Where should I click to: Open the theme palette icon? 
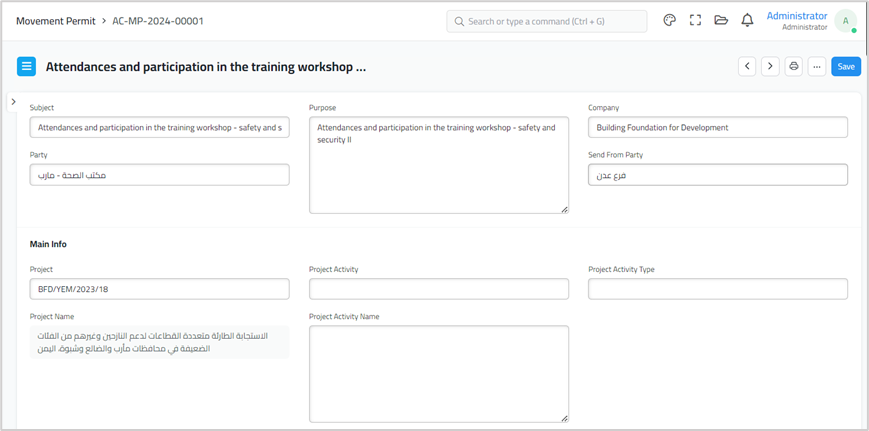point(670,20)
